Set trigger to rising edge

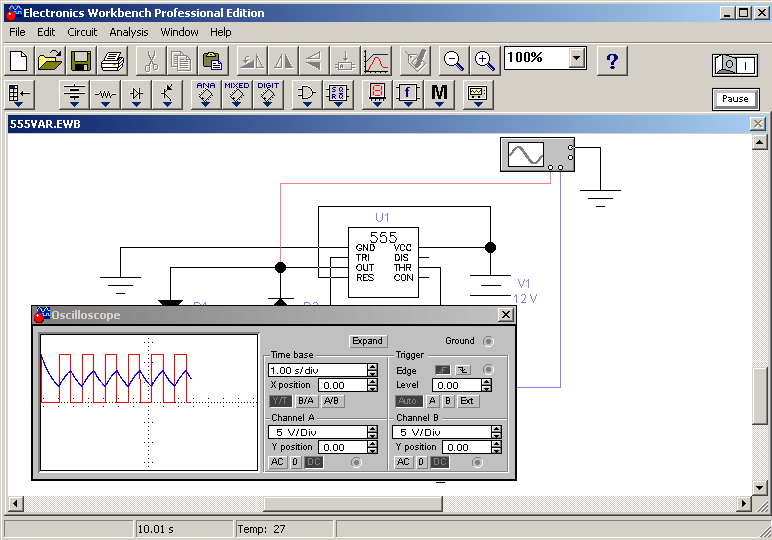[443, 370]
